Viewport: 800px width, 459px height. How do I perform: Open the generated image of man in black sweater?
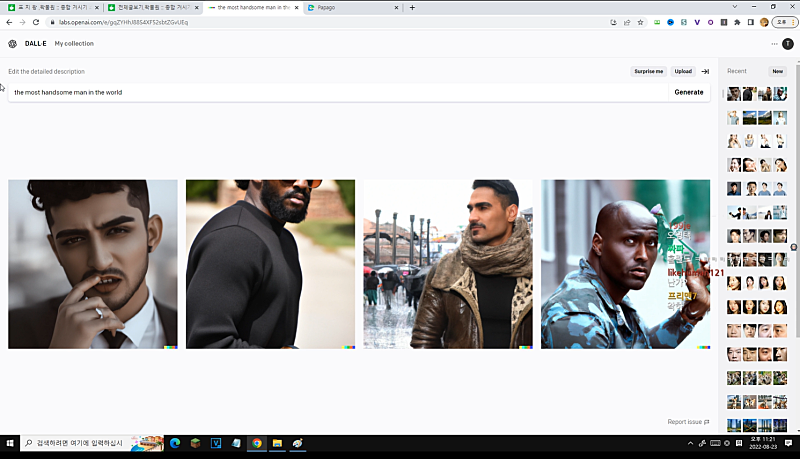[x=270, y=264]
